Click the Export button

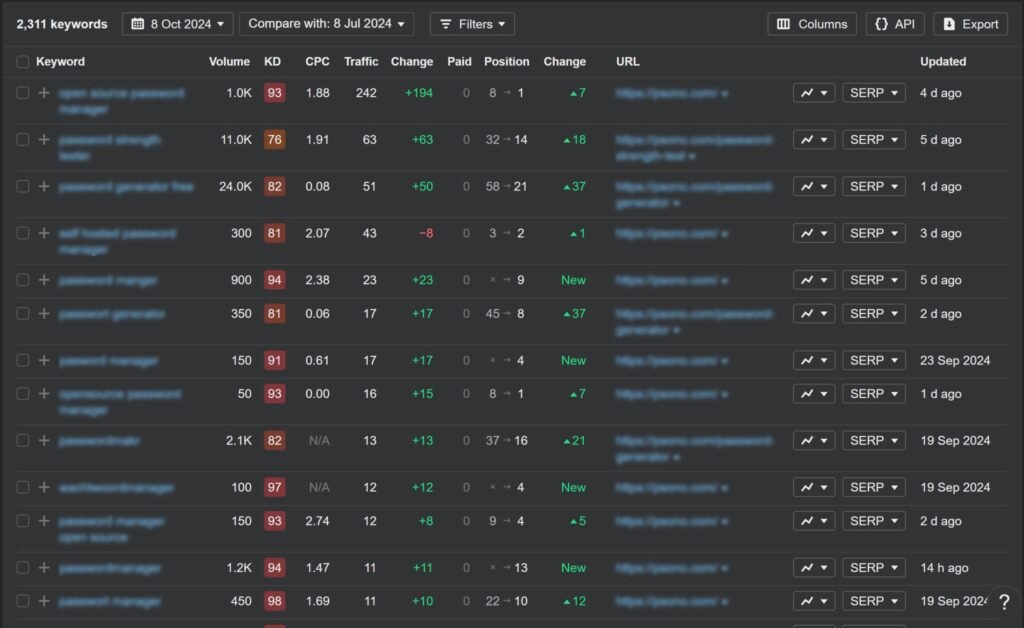pyautogui.click(x=970, y=24)
